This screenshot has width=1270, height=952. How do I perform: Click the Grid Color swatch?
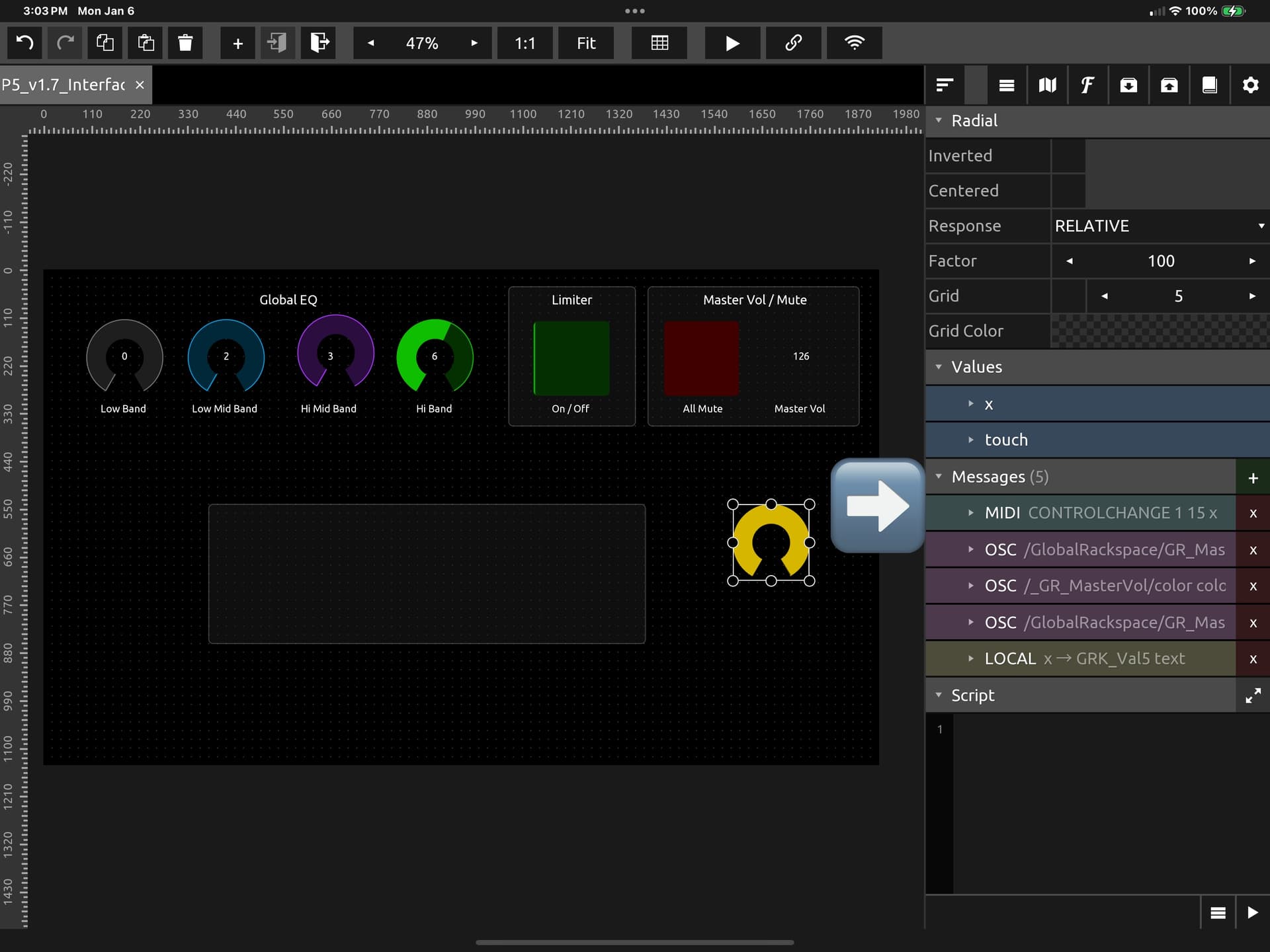tap(1160, 331)
